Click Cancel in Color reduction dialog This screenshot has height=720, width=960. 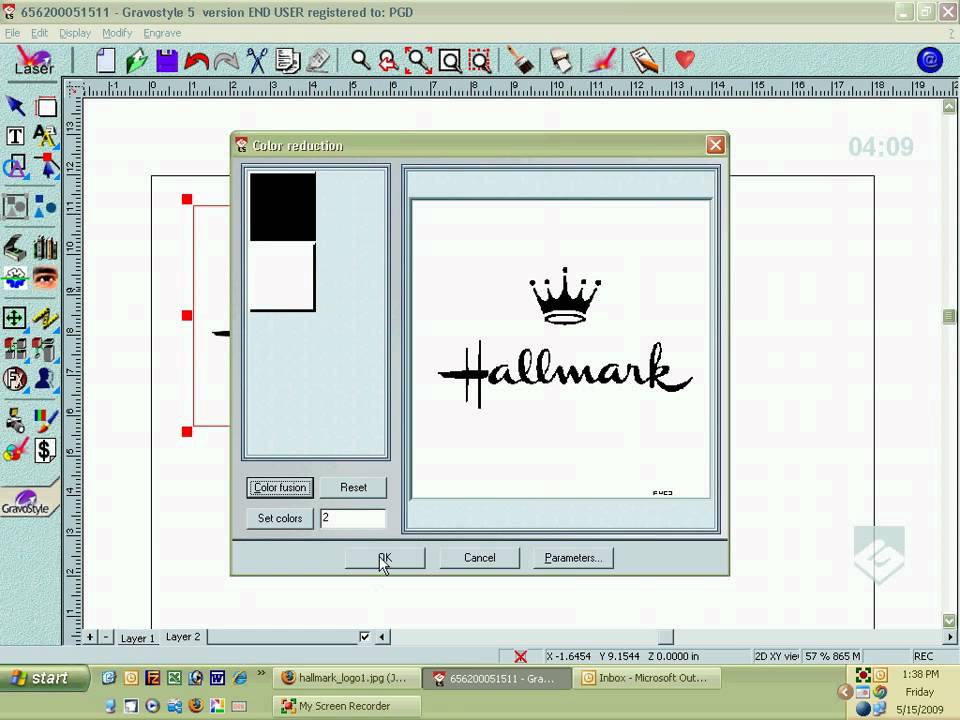pos(479,558)
